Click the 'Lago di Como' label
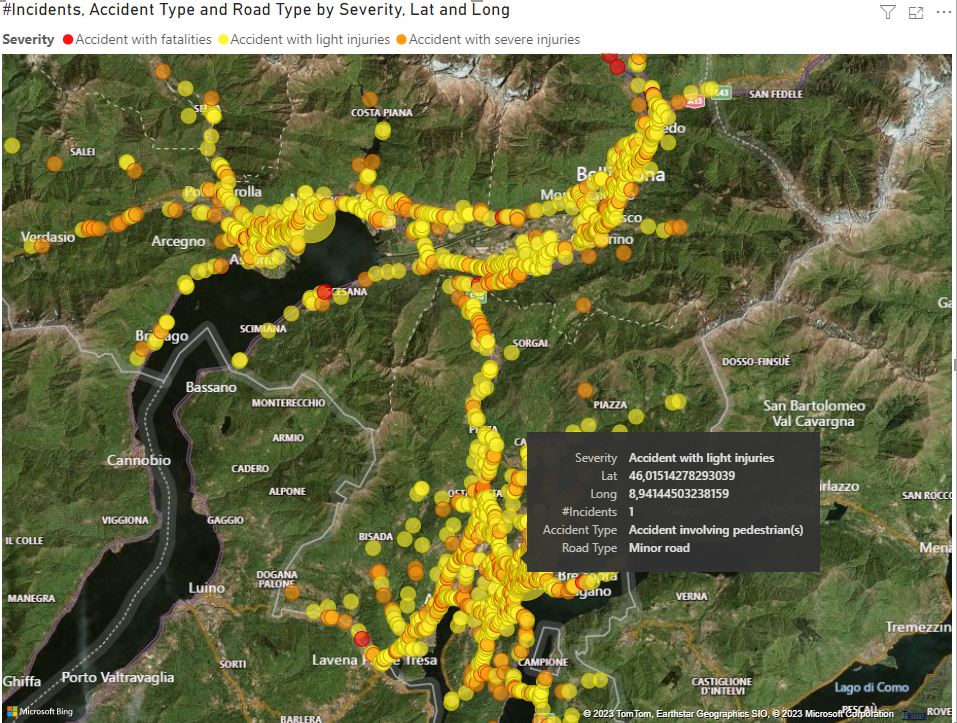This screenshot has width=957, height=723. coord(872,688)
